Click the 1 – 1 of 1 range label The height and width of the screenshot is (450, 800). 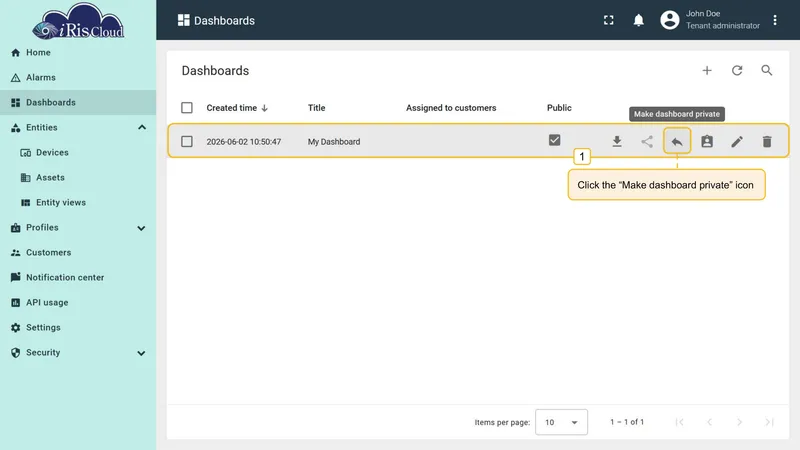point(627,422)
